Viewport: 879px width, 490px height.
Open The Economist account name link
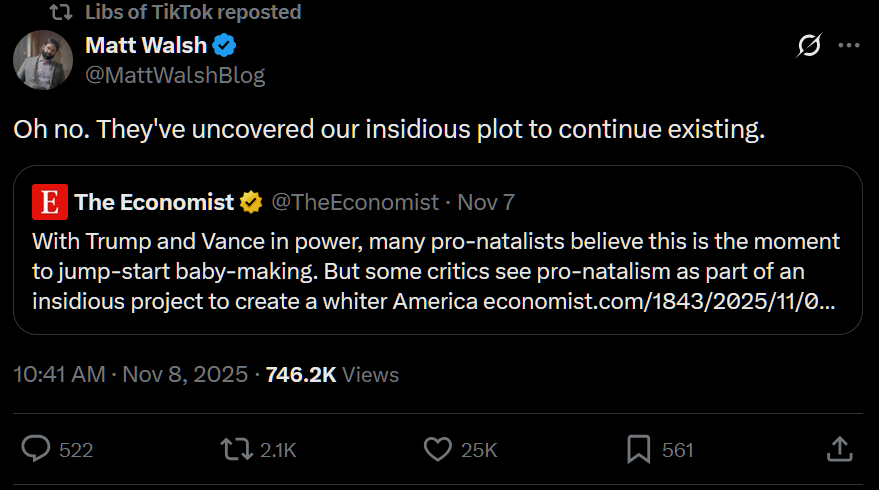click(153, 202)
